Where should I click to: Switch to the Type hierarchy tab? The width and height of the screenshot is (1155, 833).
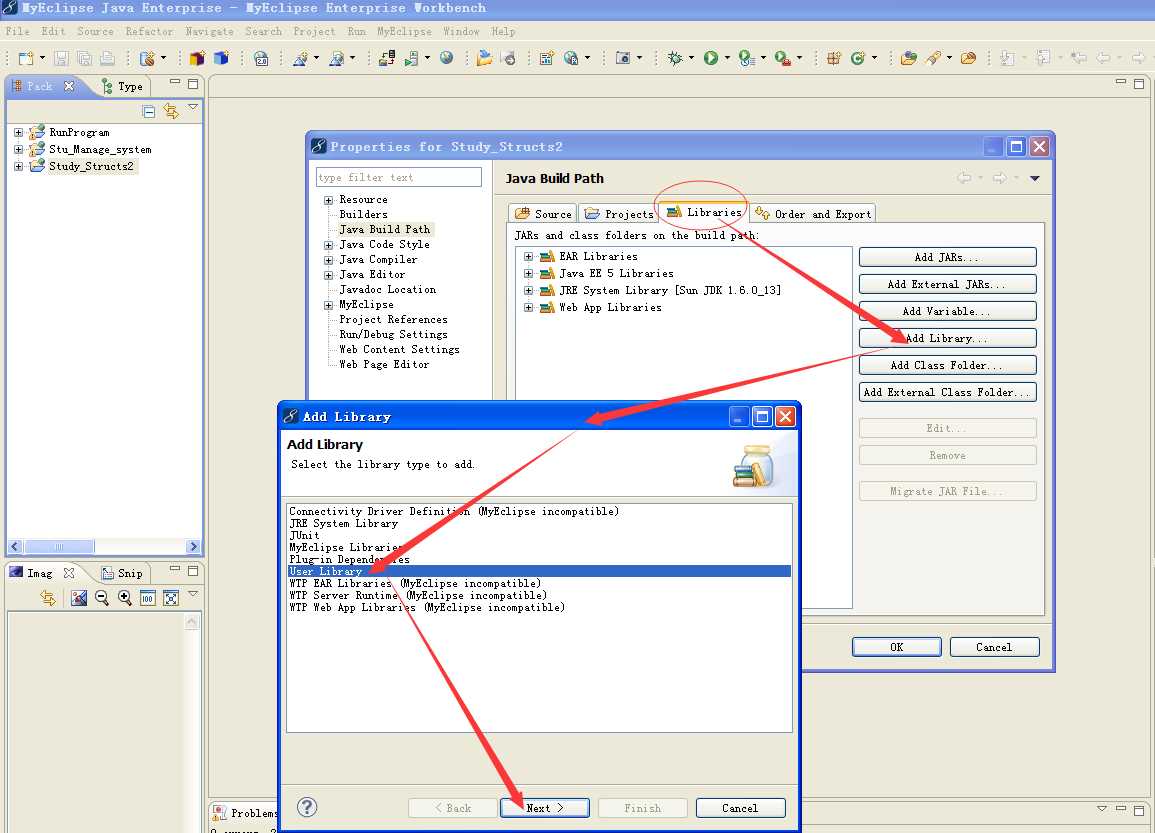click(122, 86)
